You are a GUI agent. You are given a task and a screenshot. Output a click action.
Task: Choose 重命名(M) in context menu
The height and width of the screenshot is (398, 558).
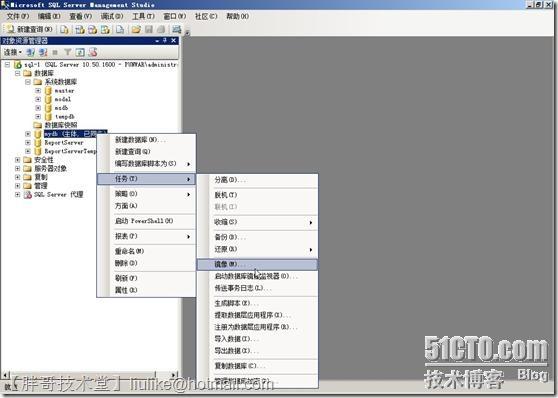(146, 251)
